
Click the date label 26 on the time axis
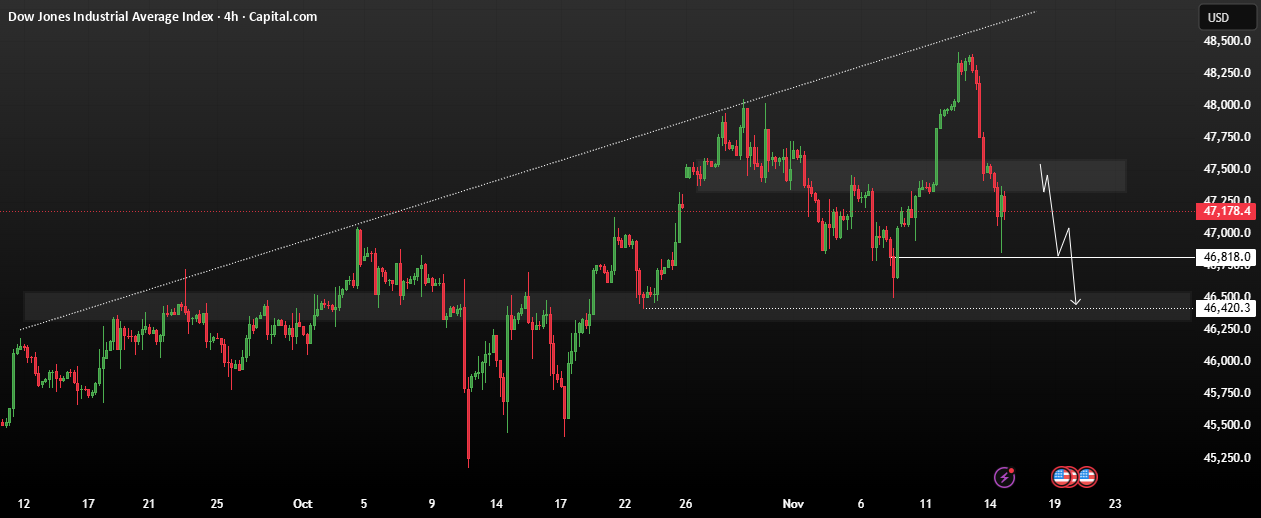(x=686, y=503)
